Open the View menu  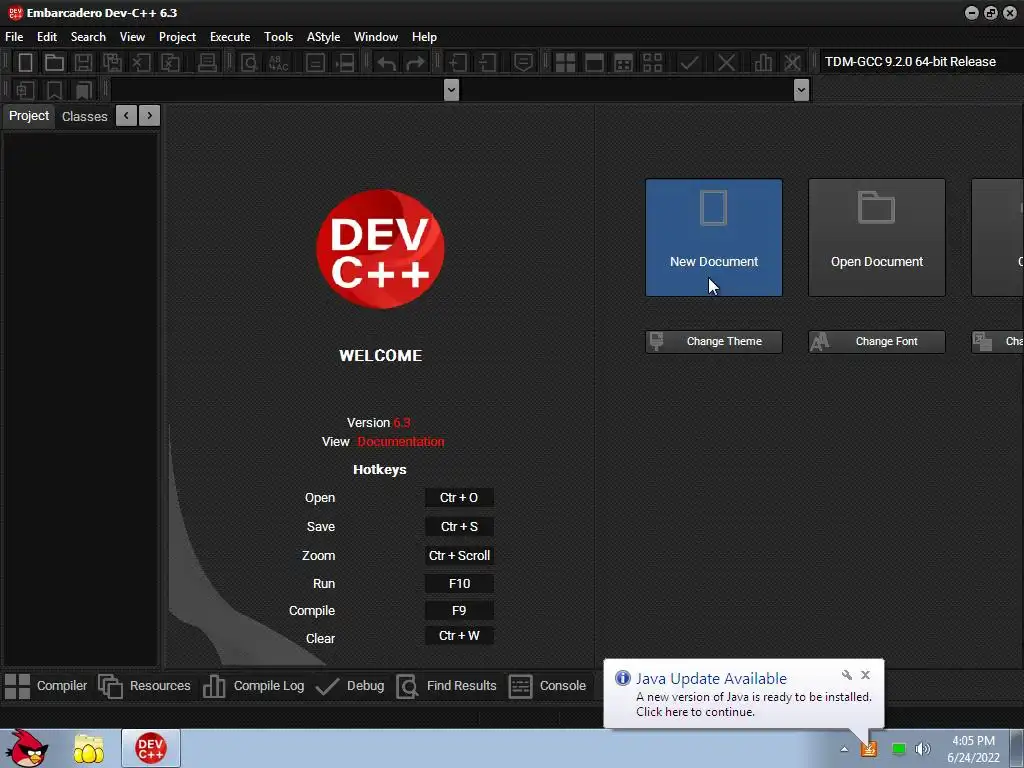point(132,37)
